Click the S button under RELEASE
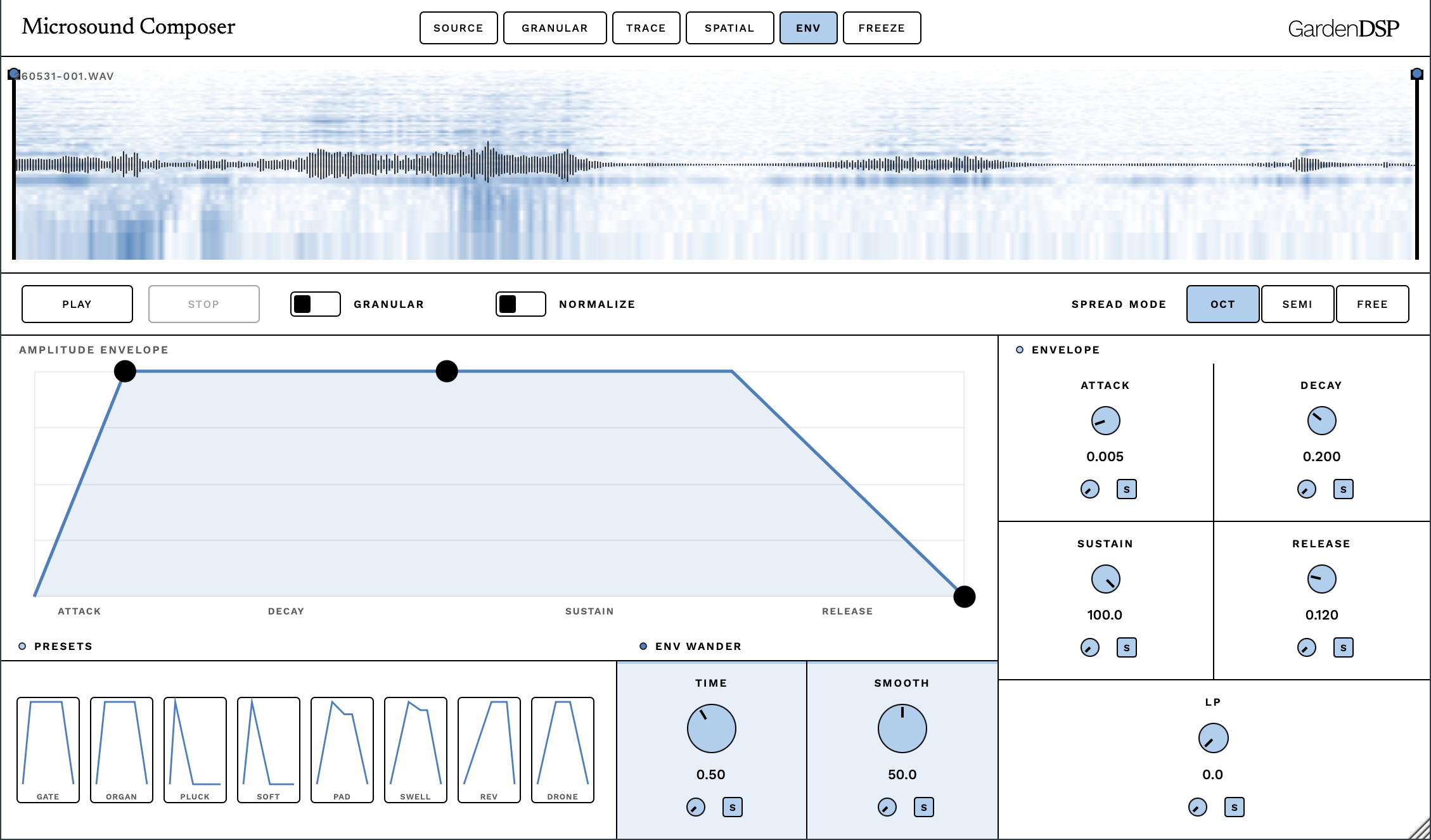1431x840 pixels. 1344,647
